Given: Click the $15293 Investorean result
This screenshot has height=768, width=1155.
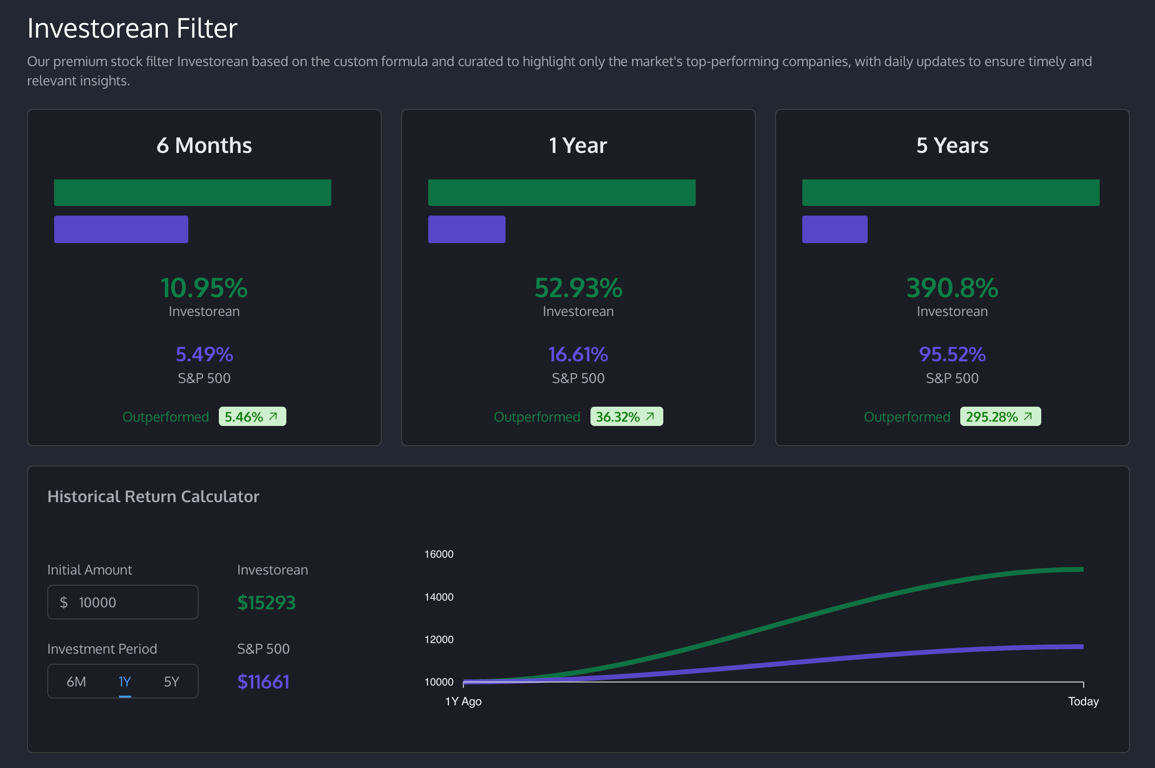Looking at the screenshot, I should [266, 602].
